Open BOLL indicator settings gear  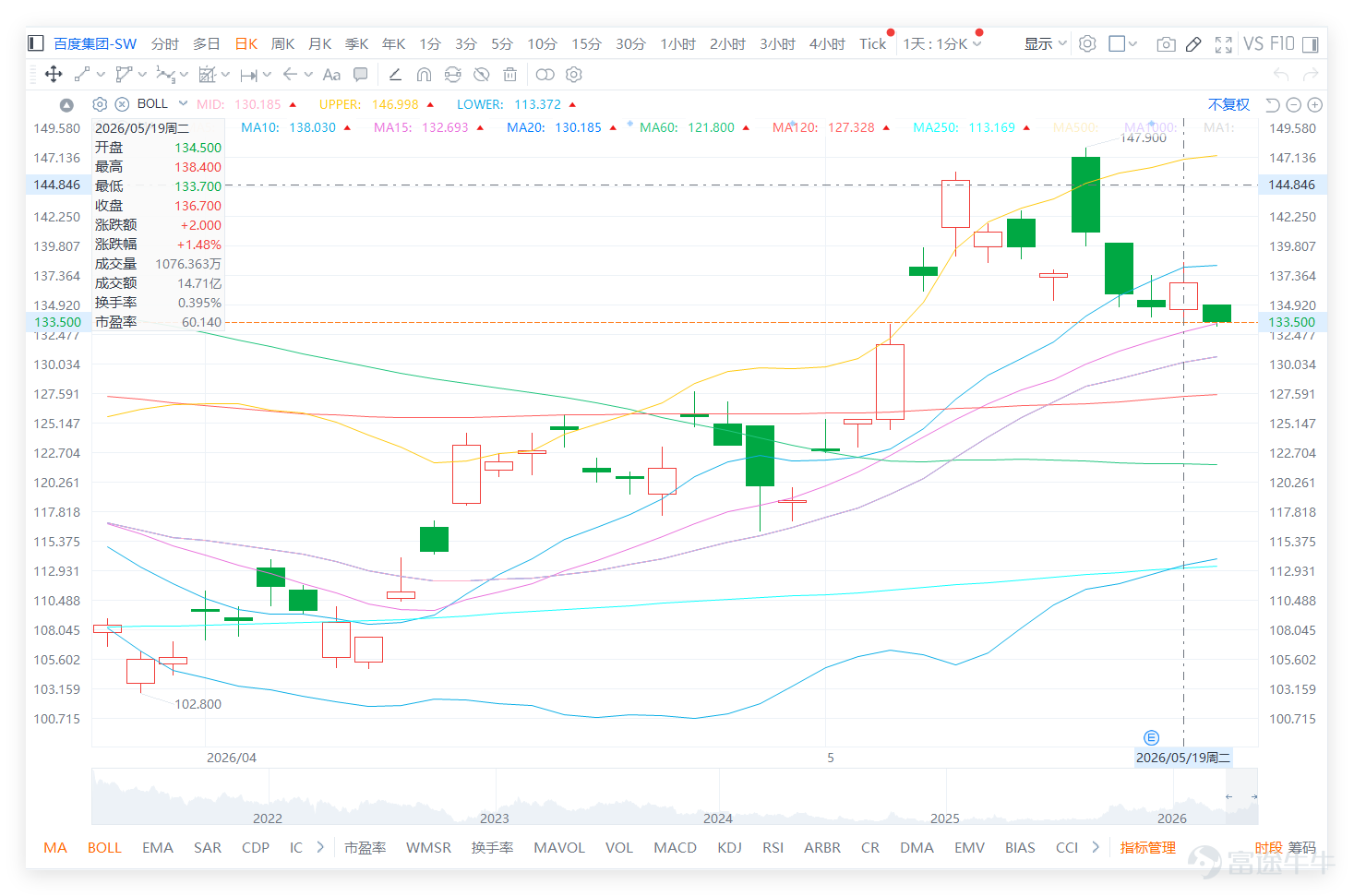(100, 104)
